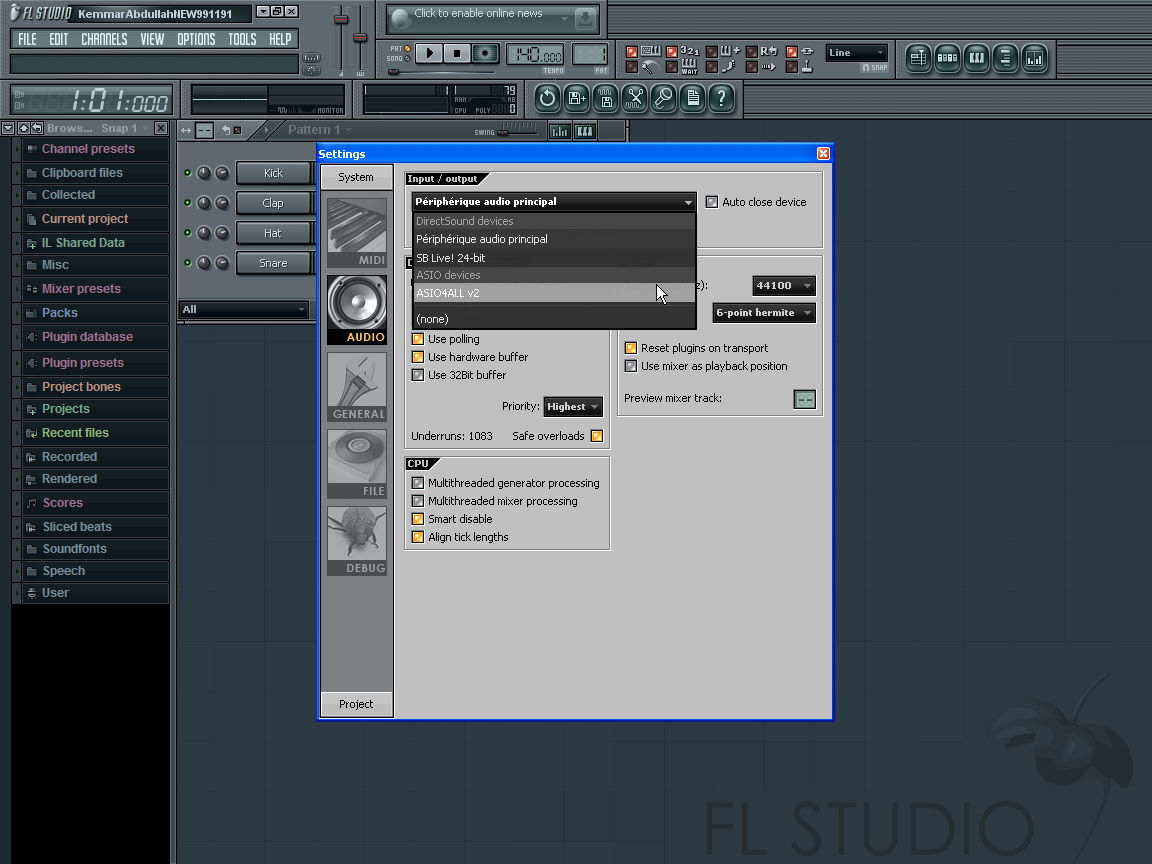Click the save new version icon
This screenshot has height=864, width=1152.
point(577,98)
